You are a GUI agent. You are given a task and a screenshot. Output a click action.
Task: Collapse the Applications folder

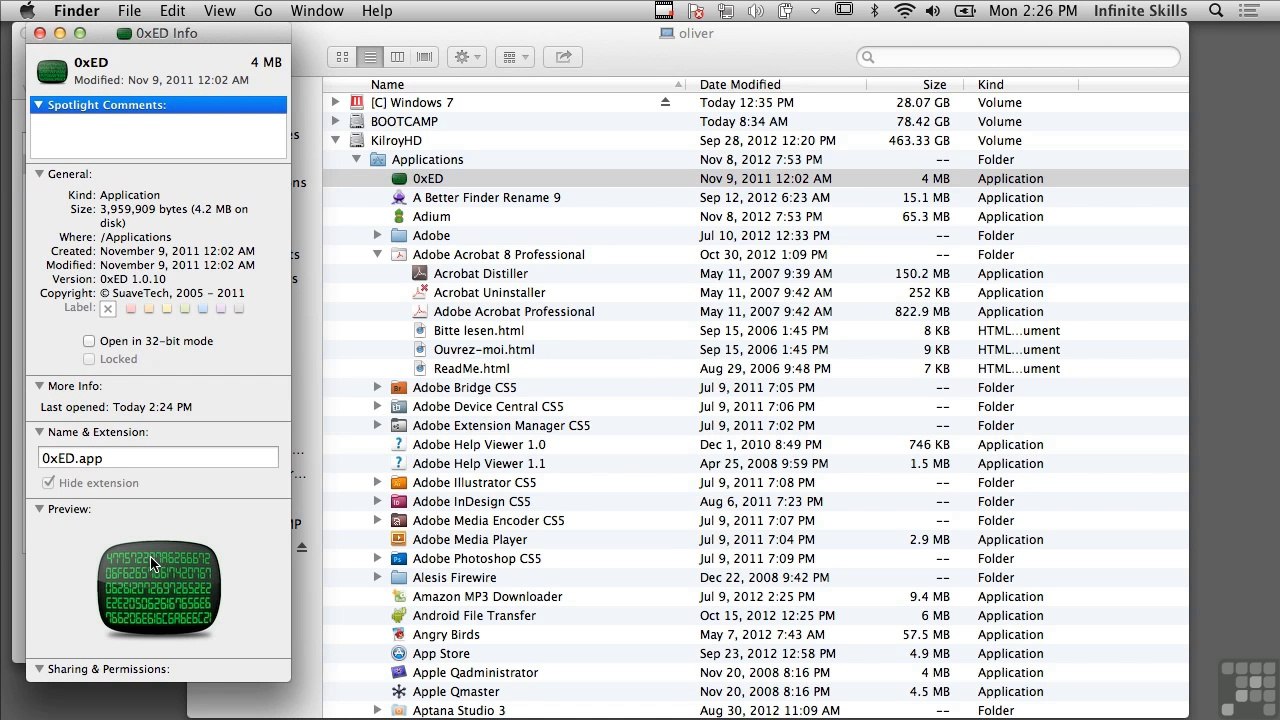coord(356,159)
